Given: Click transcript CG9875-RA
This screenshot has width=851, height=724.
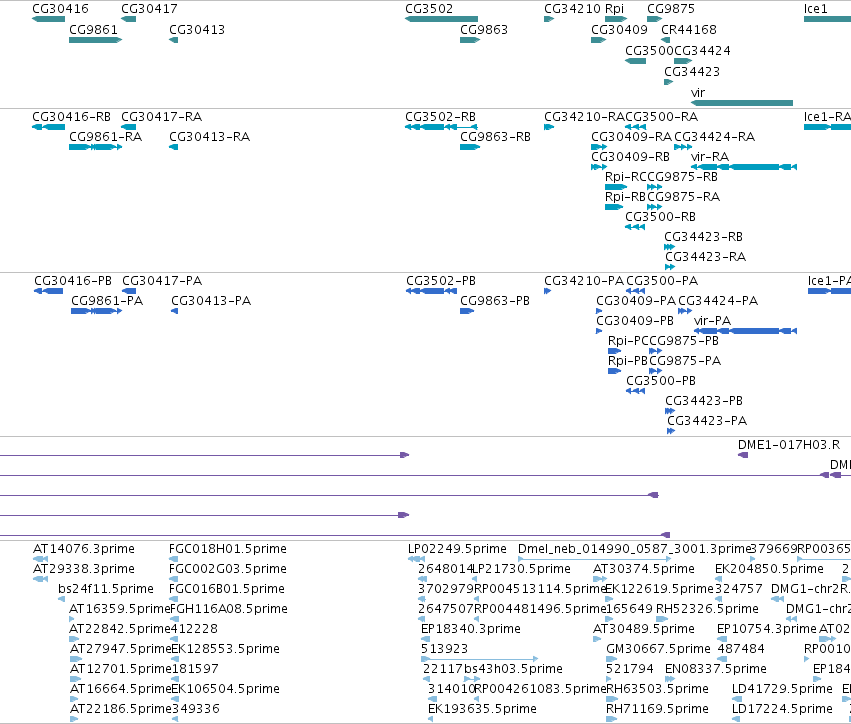Looking at the screenshot, I should click(683, 197).
